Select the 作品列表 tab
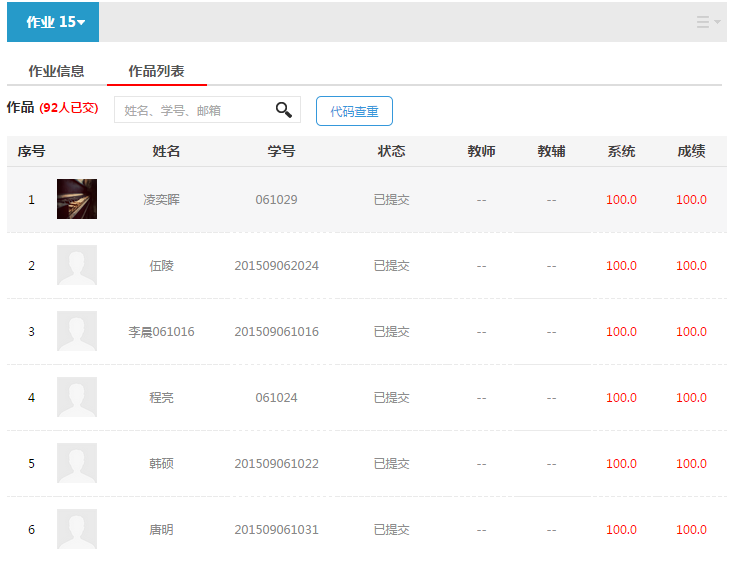The width and height of the screenshot is (734, 561). coord(156,71)
